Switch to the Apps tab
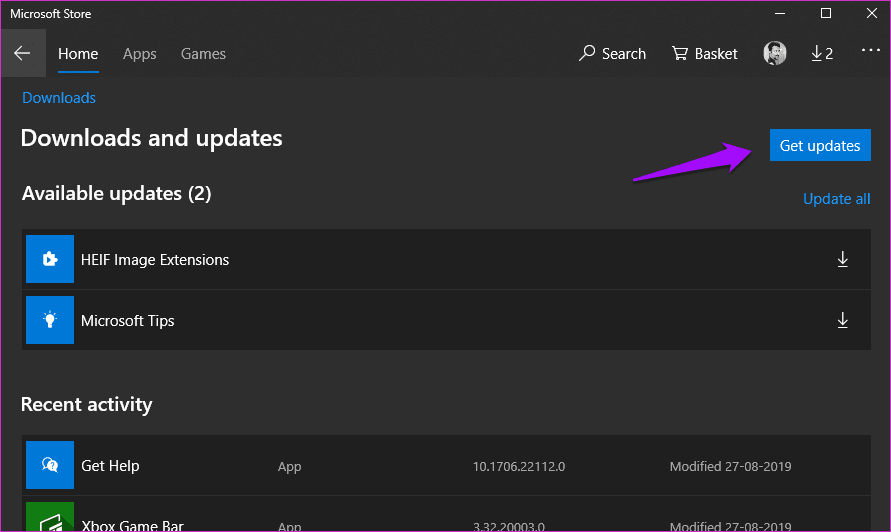Screen dimensions: 891x532 pos(140,54)
